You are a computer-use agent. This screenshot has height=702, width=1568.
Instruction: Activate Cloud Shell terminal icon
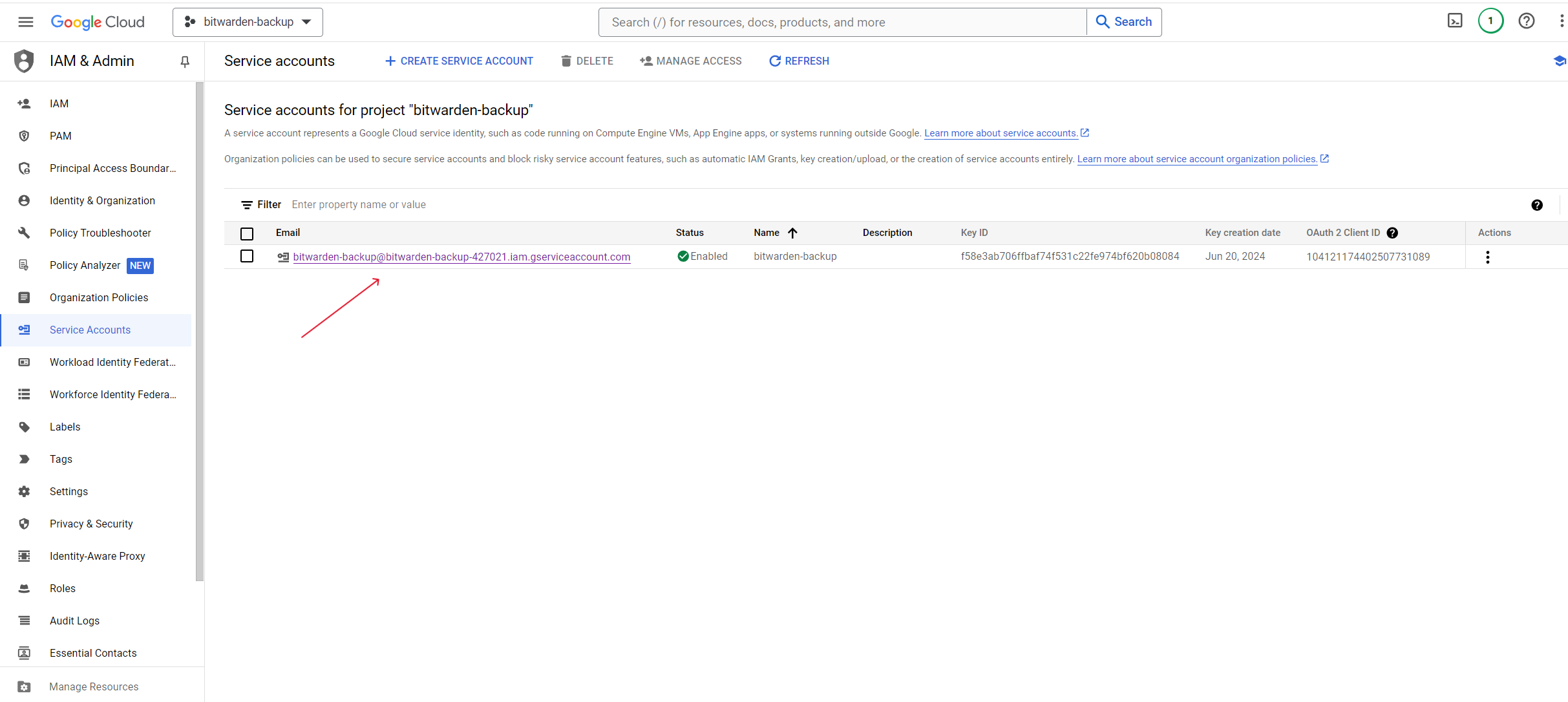(x=1454, y=21)
